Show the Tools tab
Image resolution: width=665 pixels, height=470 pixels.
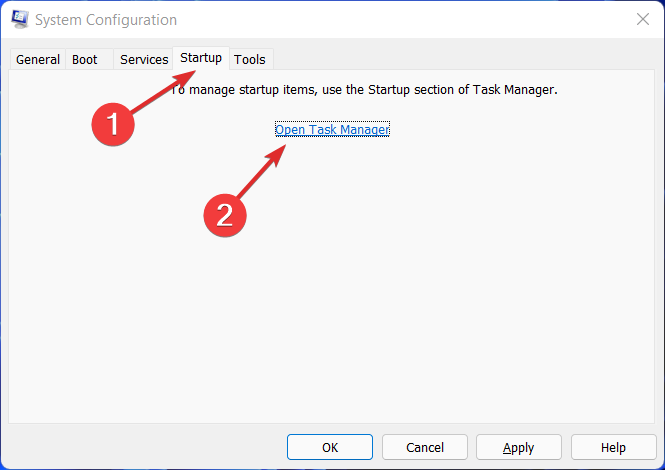250,59
